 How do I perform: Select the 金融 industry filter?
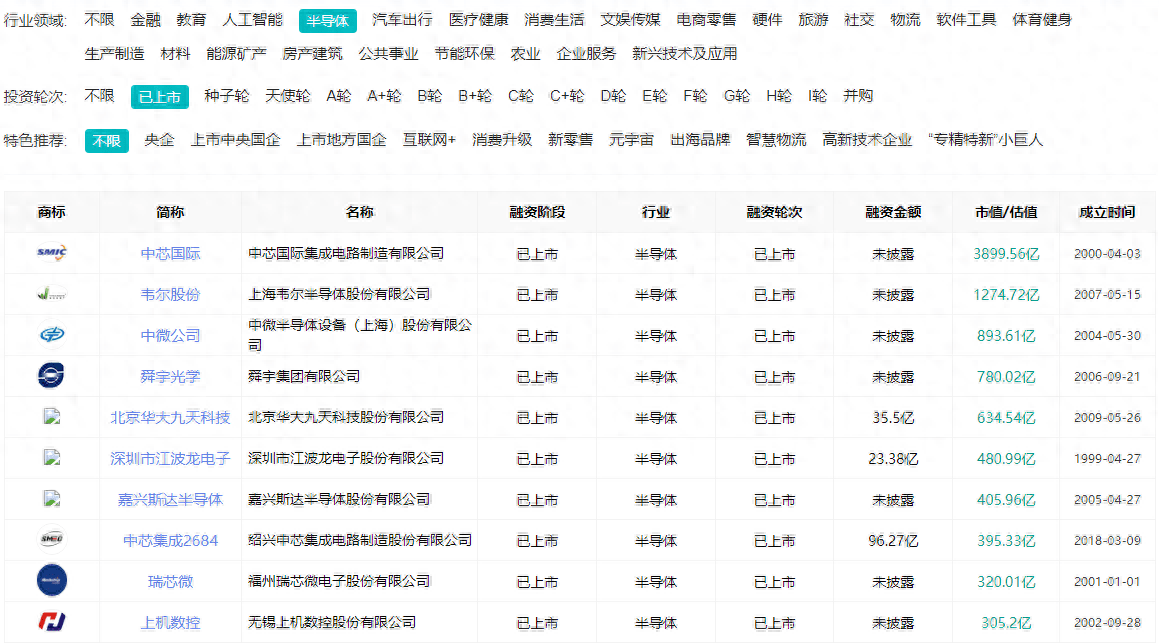pos(146,20)
